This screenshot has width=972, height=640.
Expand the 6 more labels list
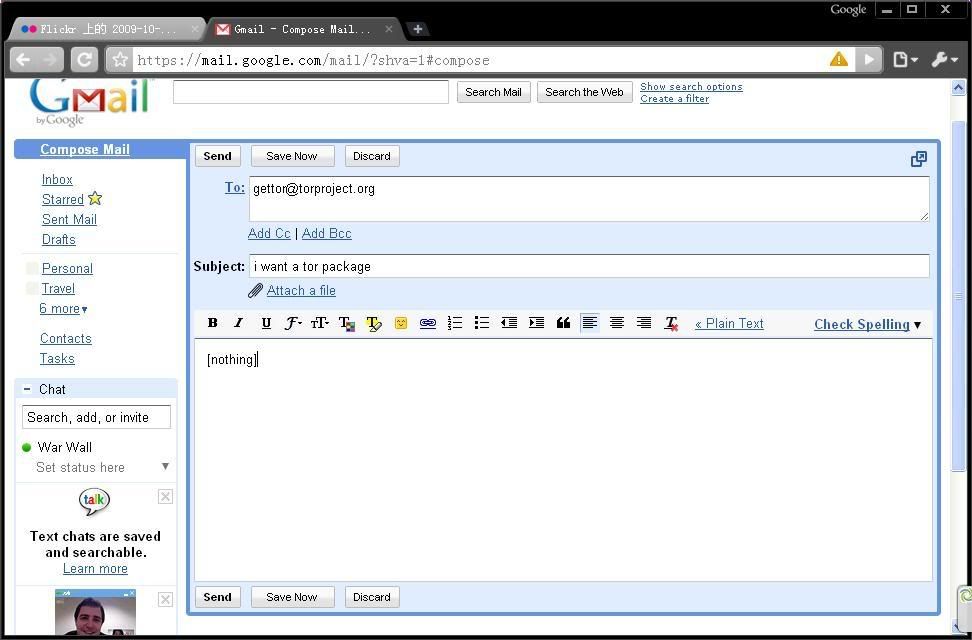coord(63,308)
